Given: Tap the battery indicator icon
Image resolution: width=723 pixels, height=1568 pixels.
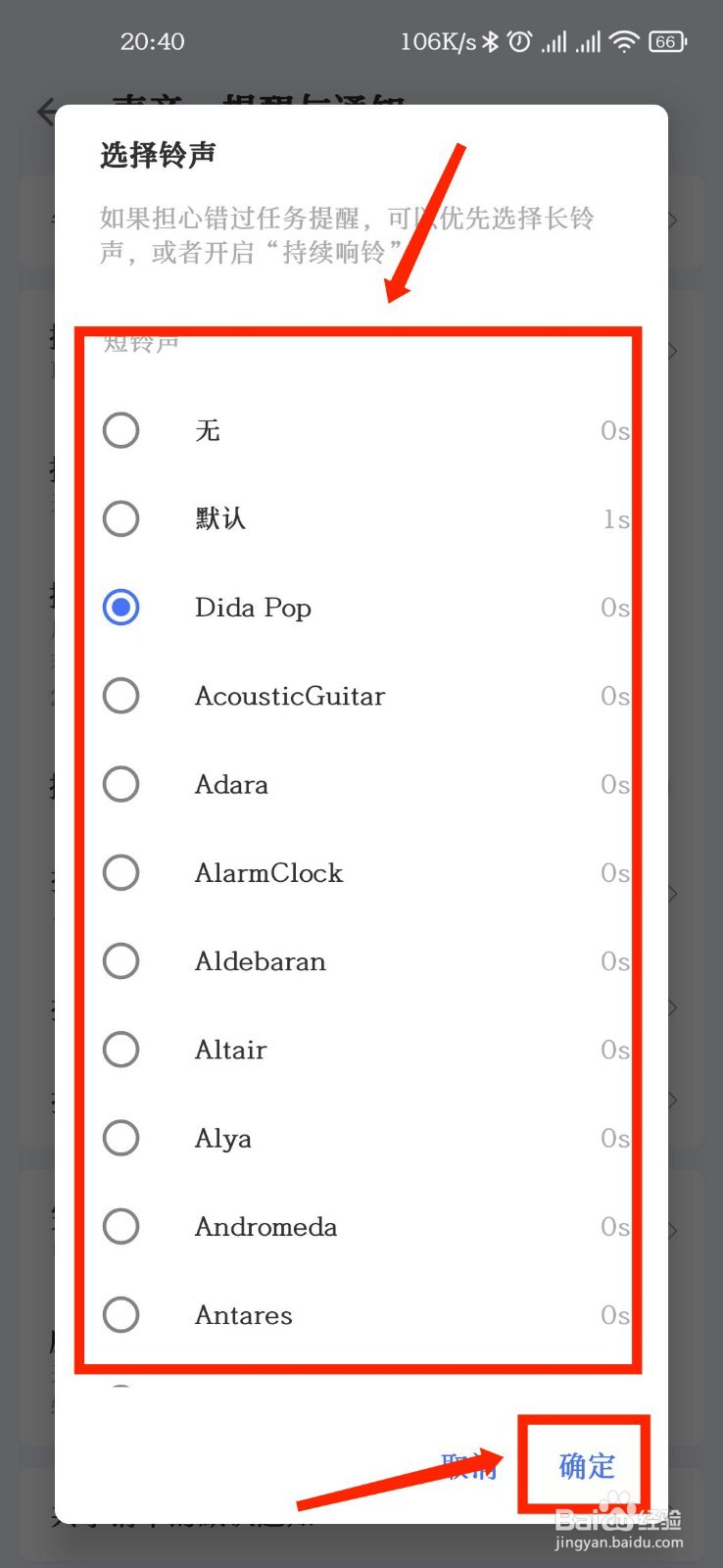Looking at the screenshot, I should 667,41.
